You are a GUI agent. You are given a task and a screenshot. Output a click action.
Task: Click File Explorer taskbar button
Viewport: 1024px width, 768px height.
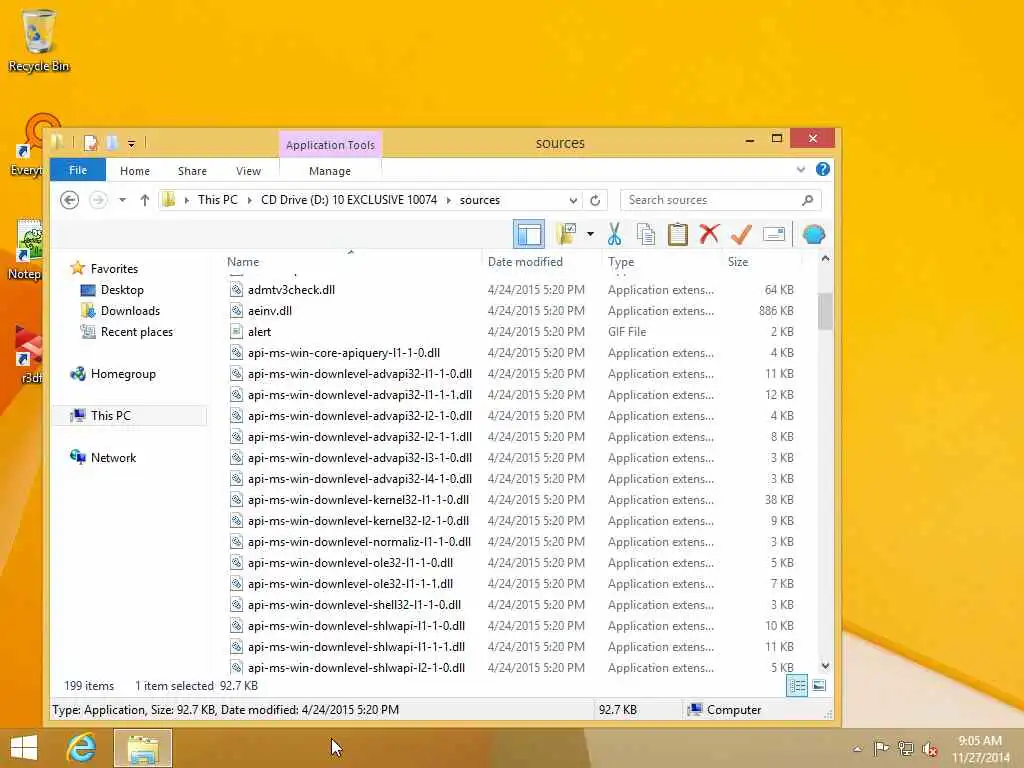point(143,748)
